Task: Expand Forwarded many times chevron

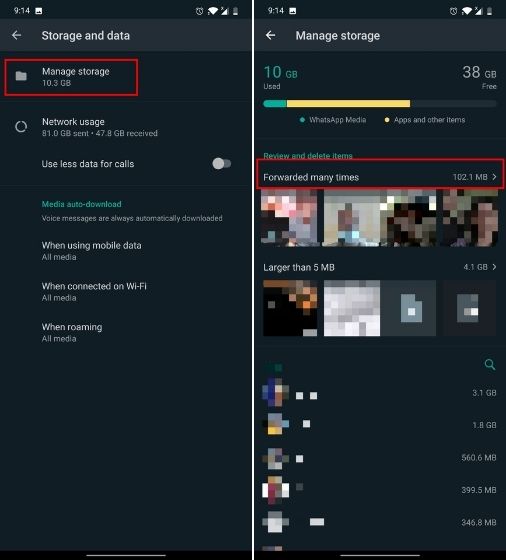Action: click(494, 177)
